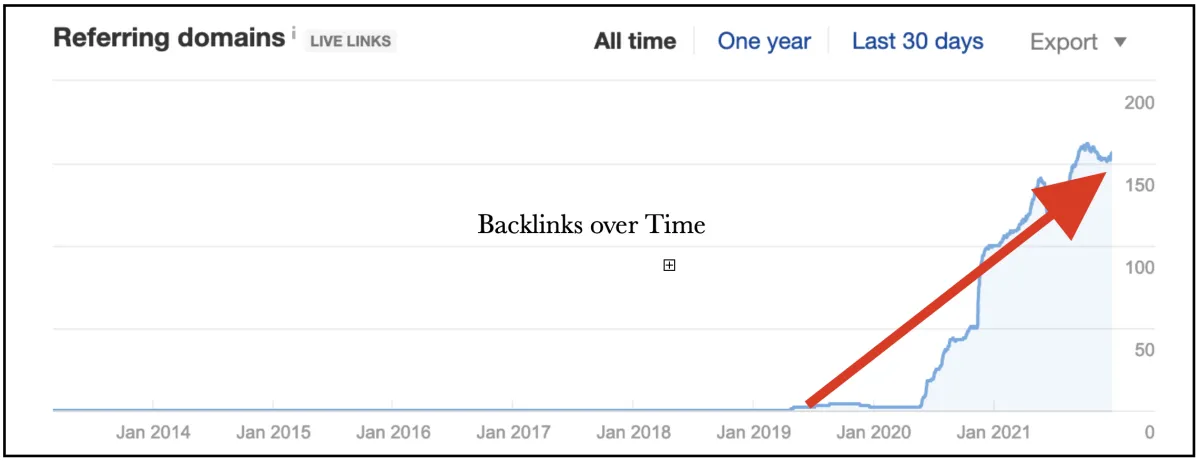Click the Referring domains heading
Image resolution: width=1200 pixels, height=462 pixels.
click(169, 39)
